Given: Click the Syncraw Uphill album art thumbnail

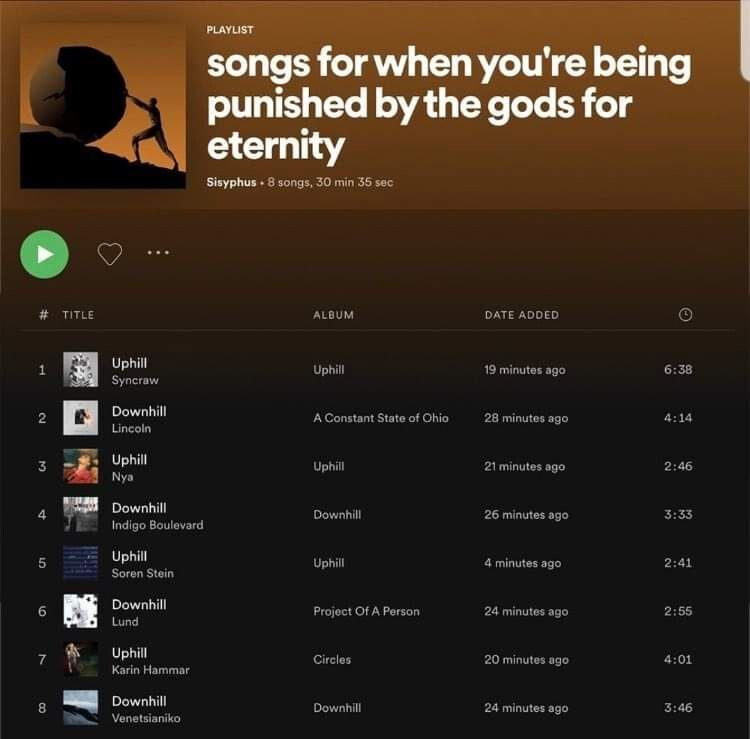Looking at the screenshot, I should [x=80, y=369].
